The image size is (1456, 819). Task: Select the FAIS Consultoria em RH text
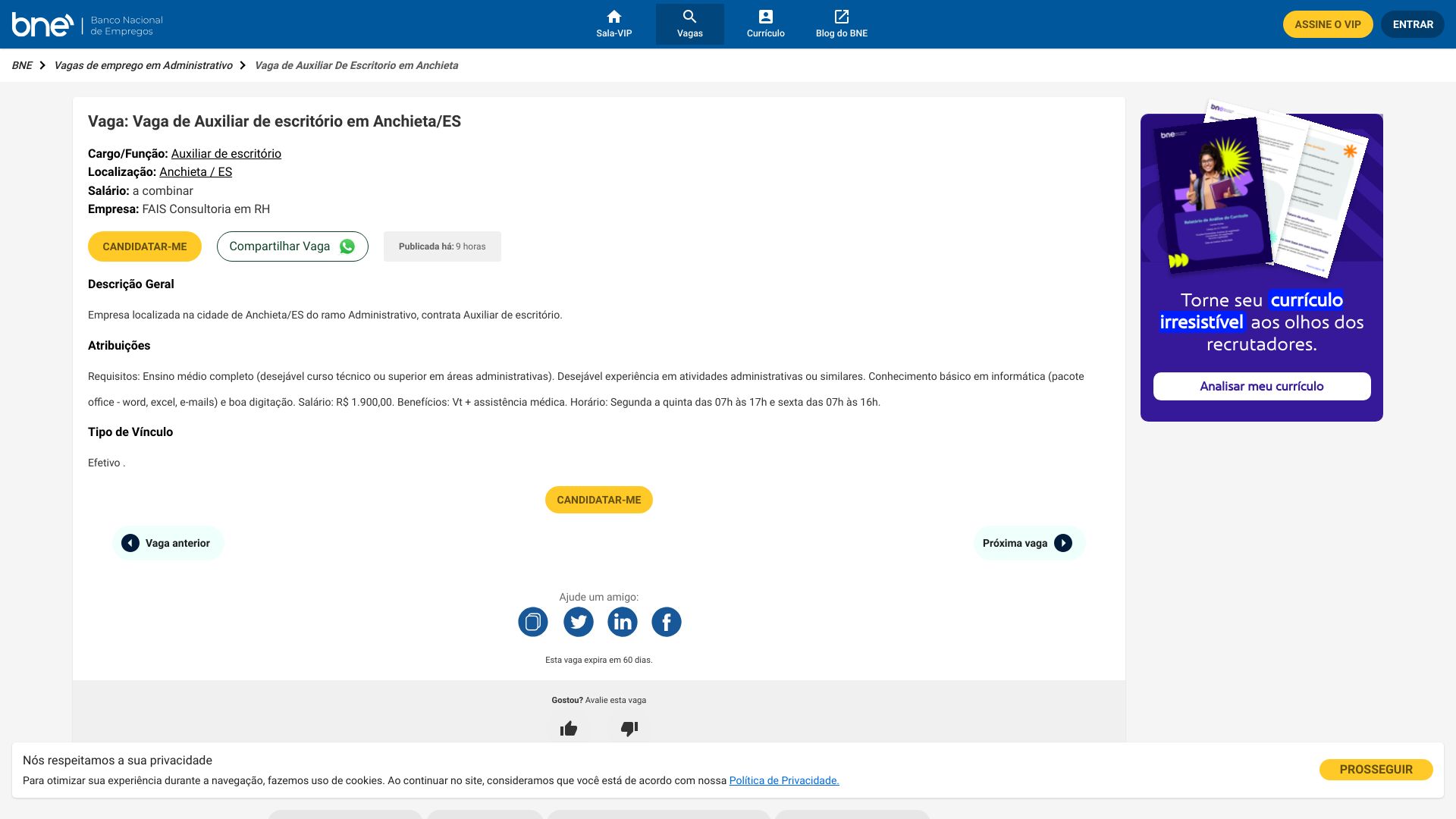206,209
